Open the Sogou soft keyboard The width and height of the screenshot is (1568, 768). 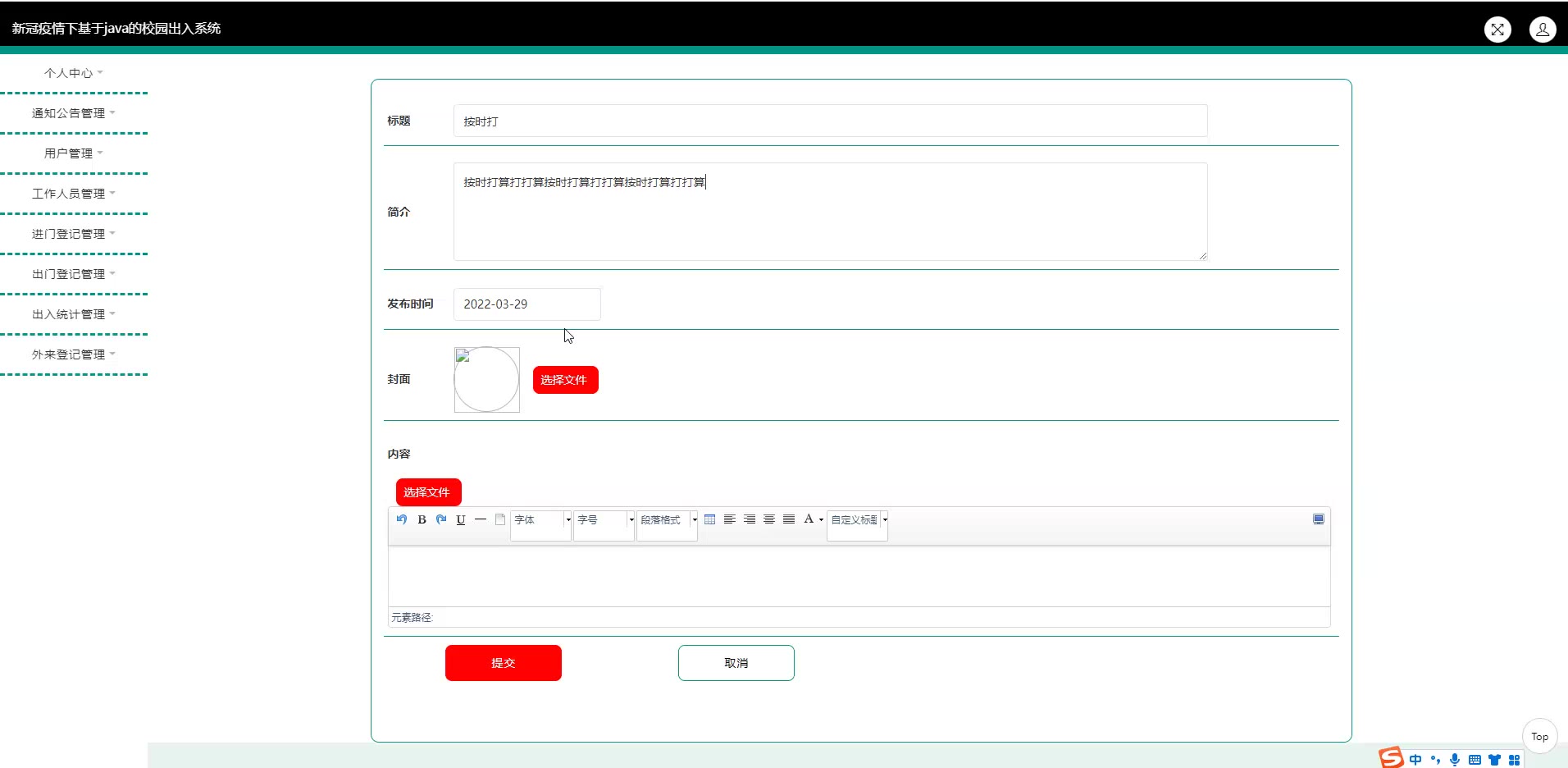pos(1475,760)
